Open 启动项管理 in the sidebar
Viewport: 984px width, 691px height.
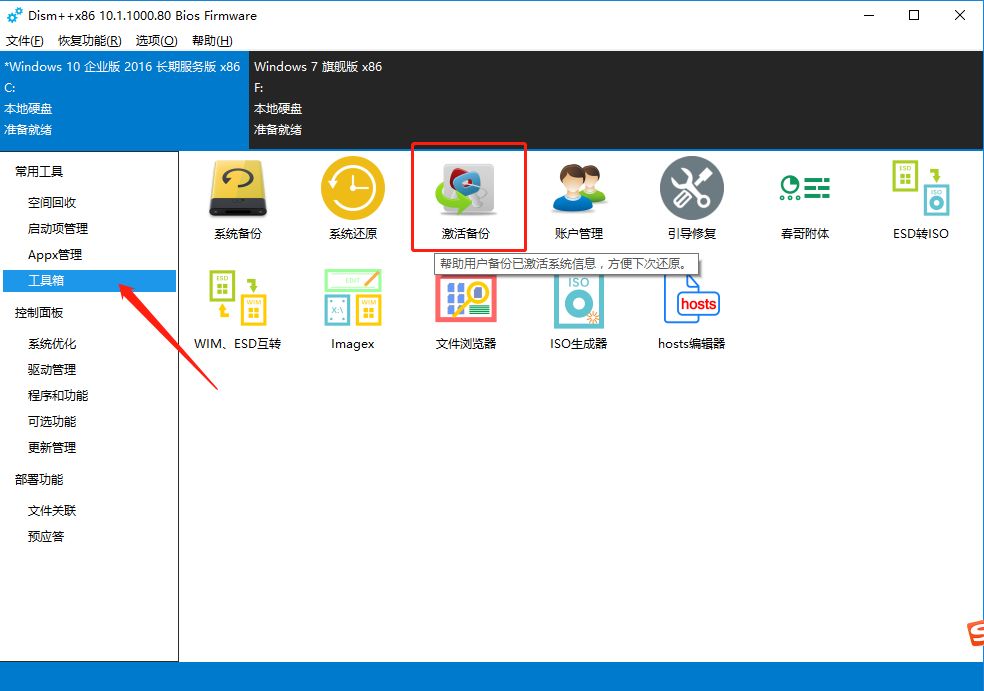[58, 228]
